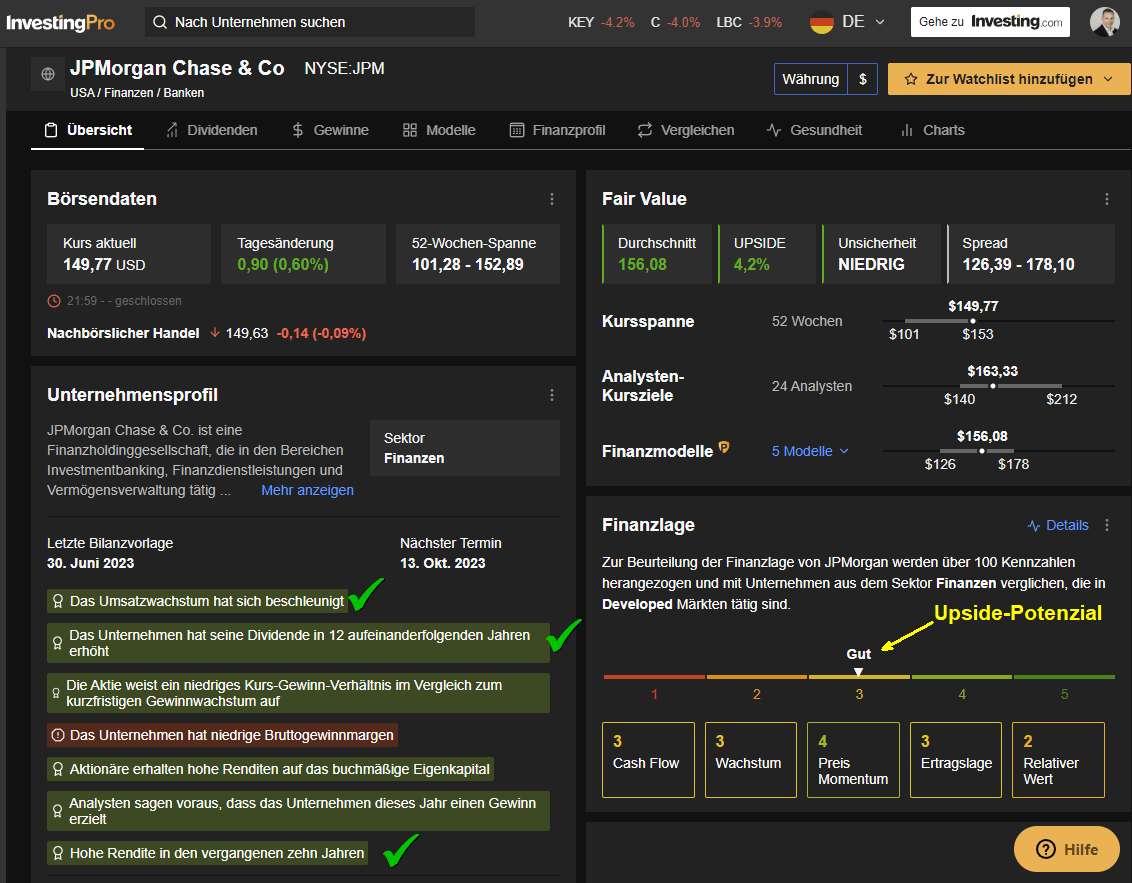Select the Wachstum score card
The image size is (1132, 883).
751,760
